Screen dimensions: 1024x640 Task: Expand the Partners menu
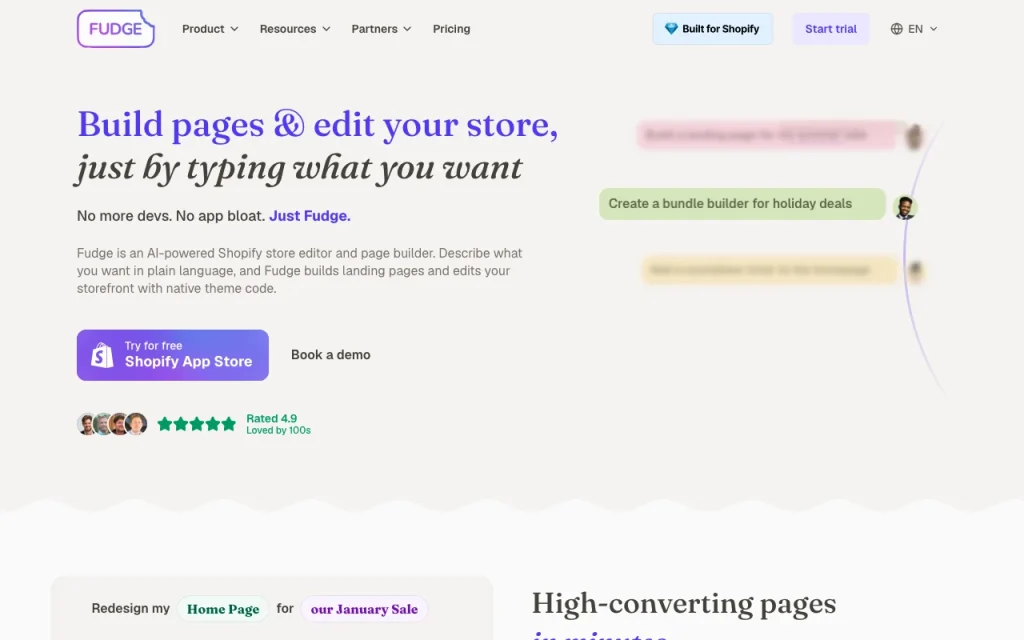pos(381,29)
